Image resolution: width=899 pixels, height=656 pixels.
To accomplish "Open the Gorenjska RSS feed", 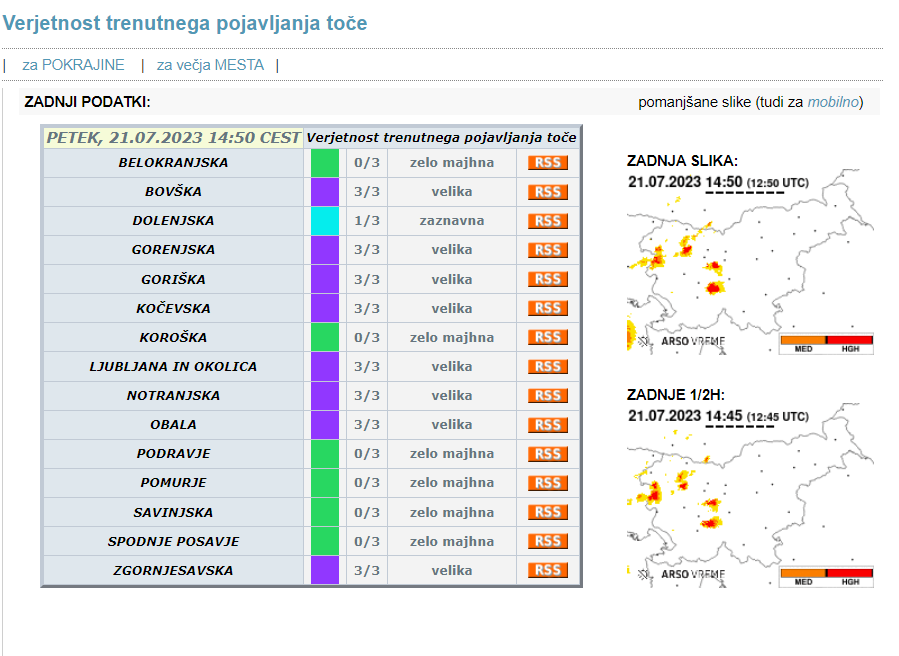I will click(547, 250).
